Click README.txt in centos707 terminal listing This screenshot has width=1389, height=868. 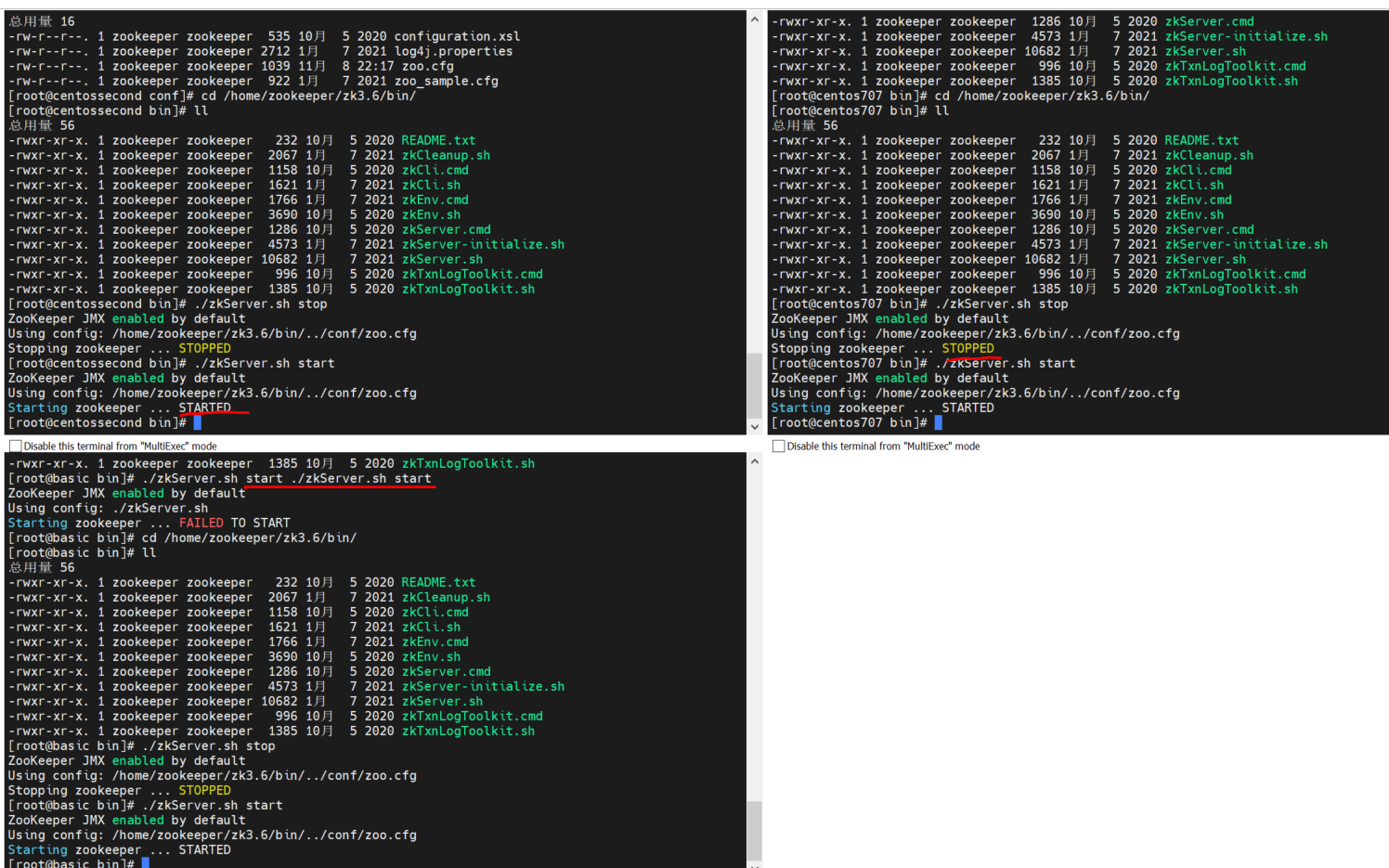[1201, 140]
